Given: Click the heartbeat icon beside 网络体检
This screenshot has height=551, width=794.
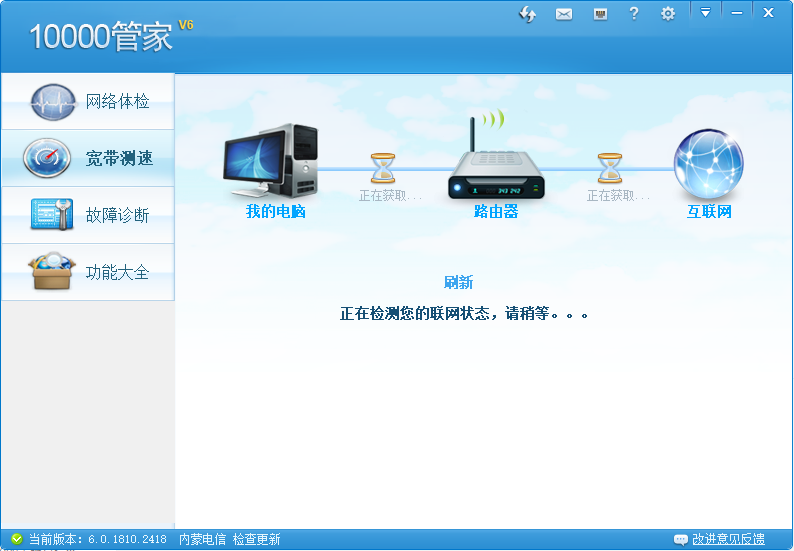Looking at the screenshot, I should [x=53, y=102].
